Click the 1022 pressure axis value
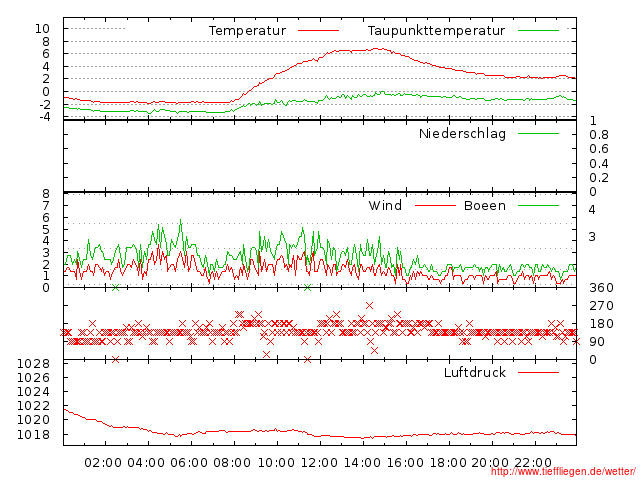The image size is (640, 480). click(x=33, y=406)
